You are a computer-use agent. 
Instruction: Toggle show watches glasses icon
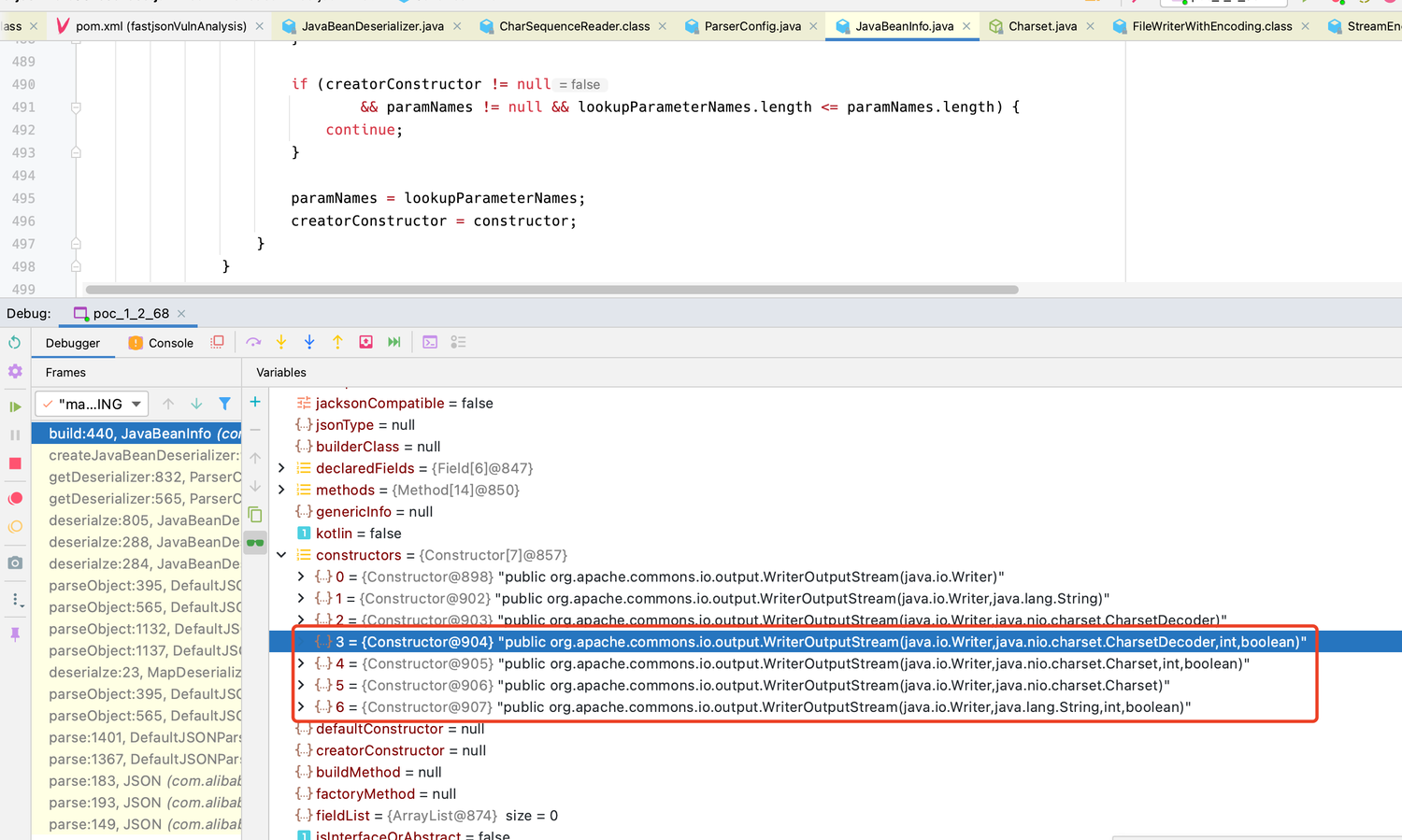pyautogui.click(x=255, y=543)
